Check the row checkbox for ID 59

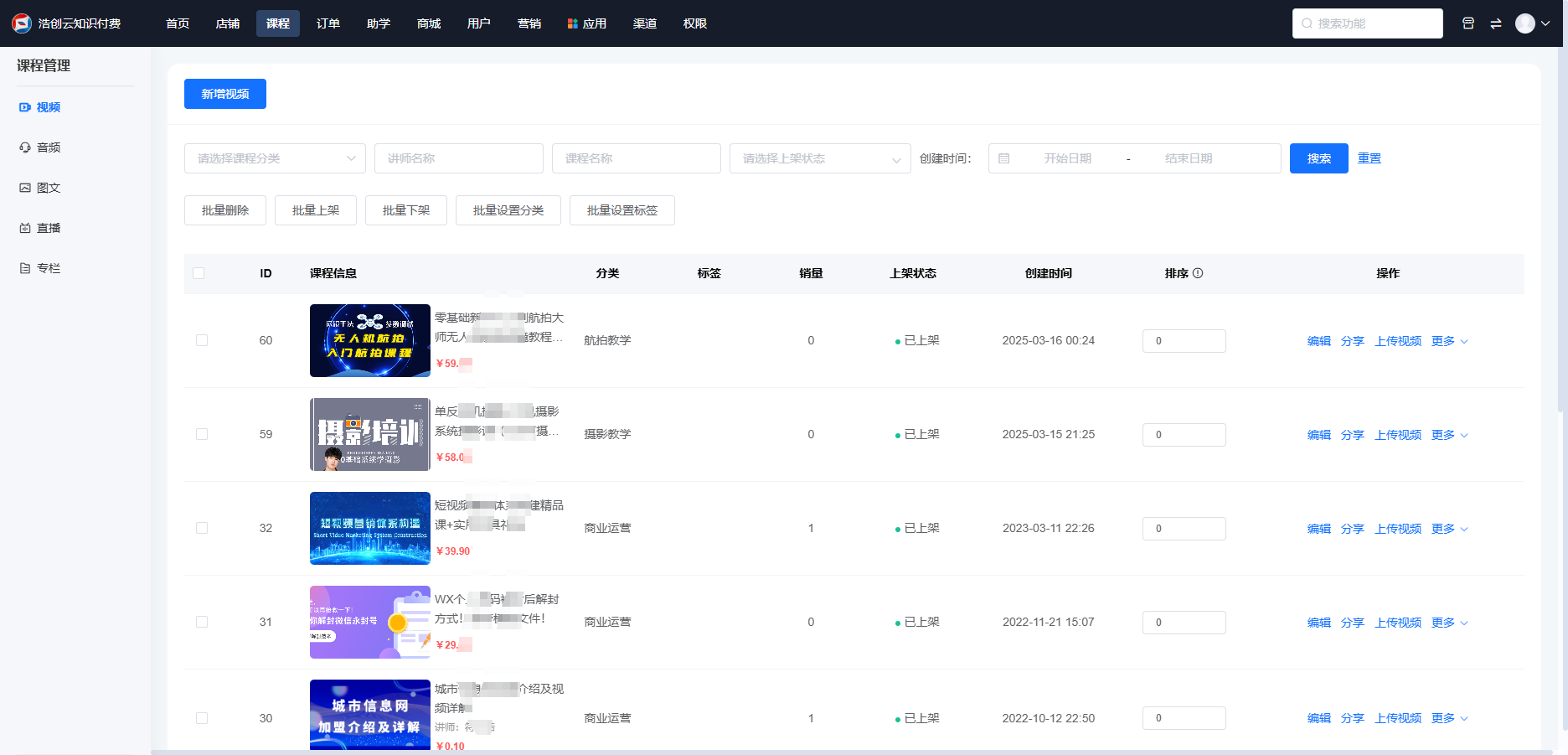click(202, 434)
